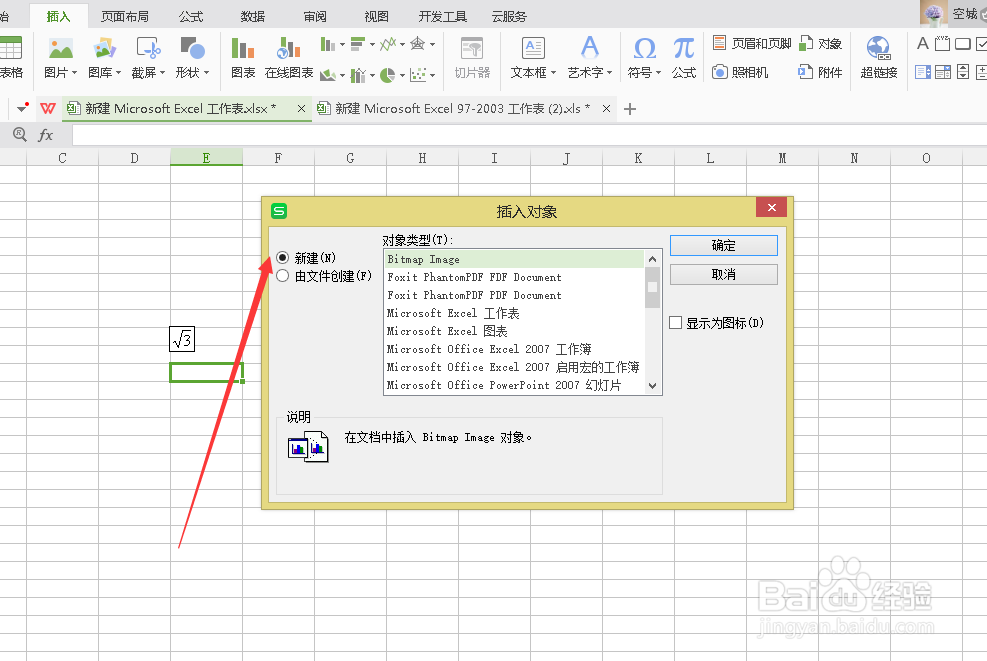Image resolution: width=987 pixels, height=661 pixels.
Task: Switch to the 开发工具 ribbon tab
Action: tap(443, 16)
